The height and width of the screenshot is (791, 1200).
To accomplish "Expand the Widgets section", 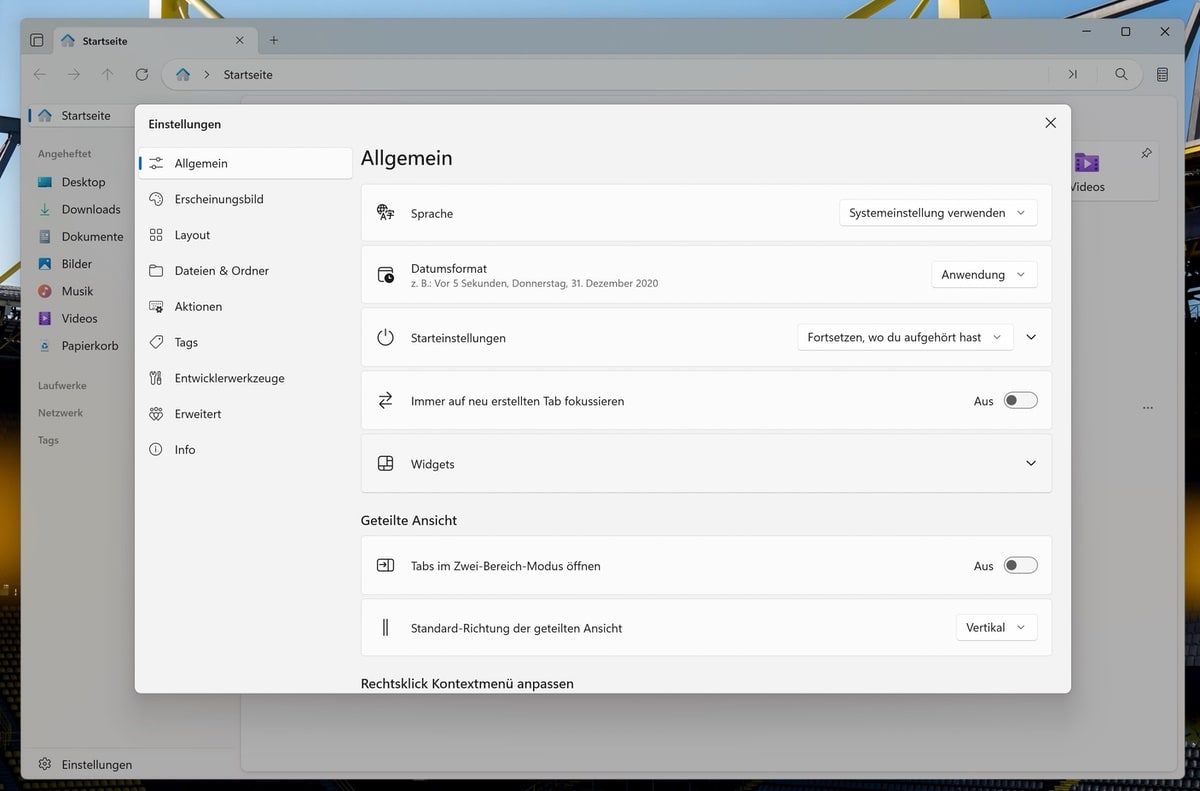I will (x=1030, y=464).
